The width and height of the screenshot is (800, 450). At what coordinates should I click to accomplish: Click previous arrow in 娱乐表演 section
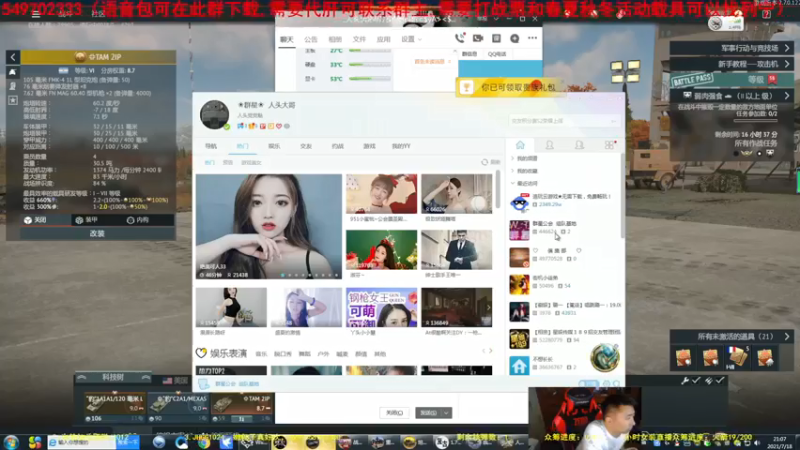(x=484, y=351)
